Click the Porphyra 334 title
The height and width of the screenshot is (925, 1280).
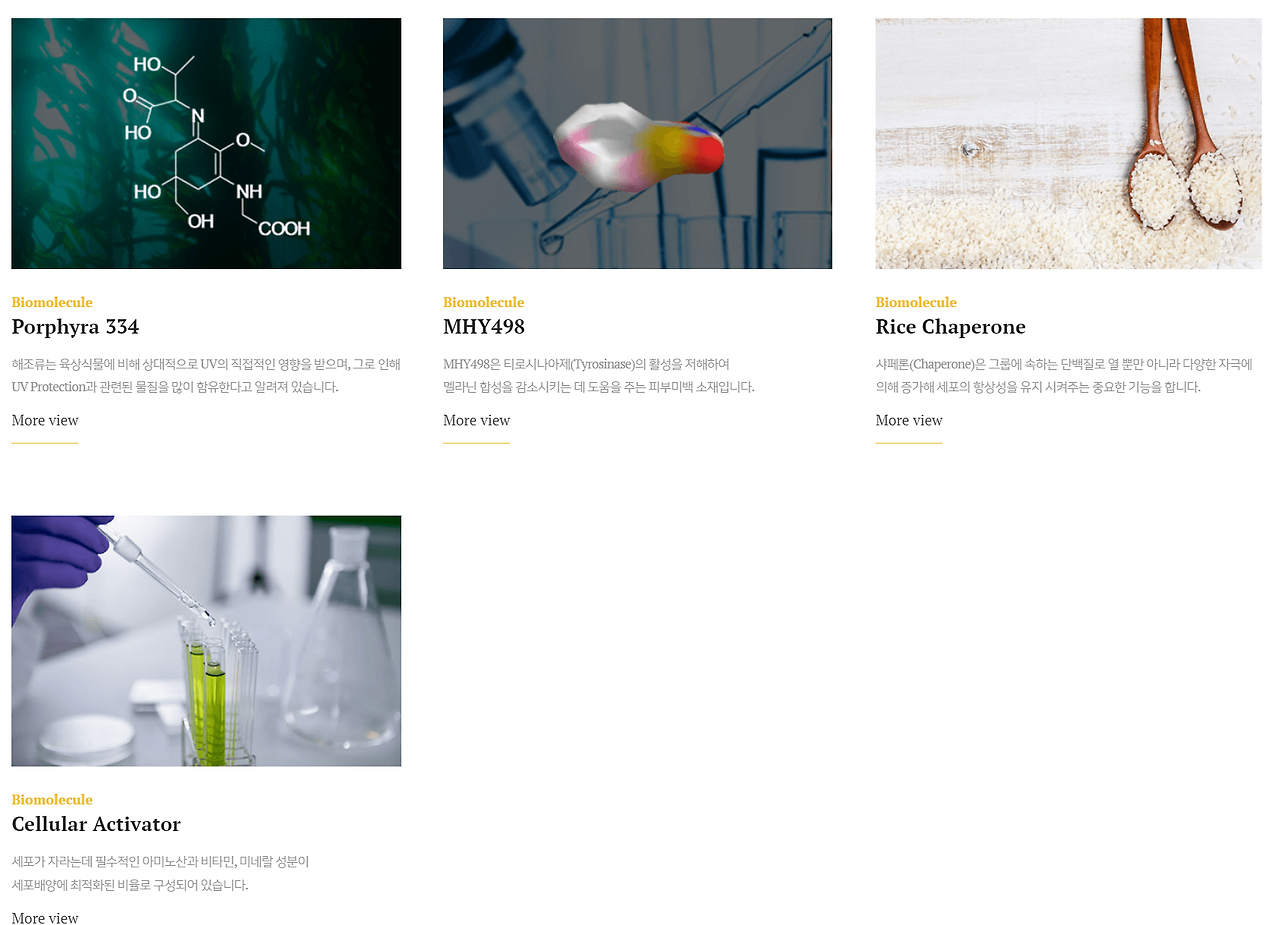75,327
